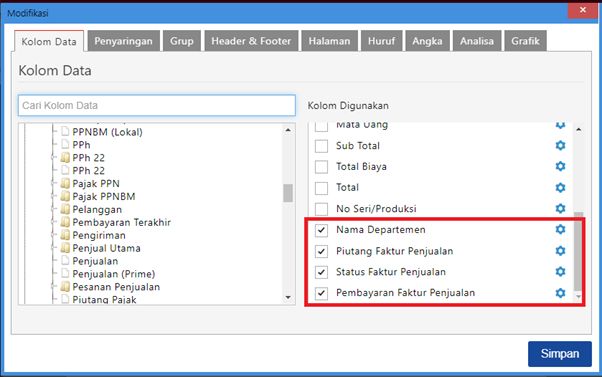Click the PPh document icon

[65, 145]
